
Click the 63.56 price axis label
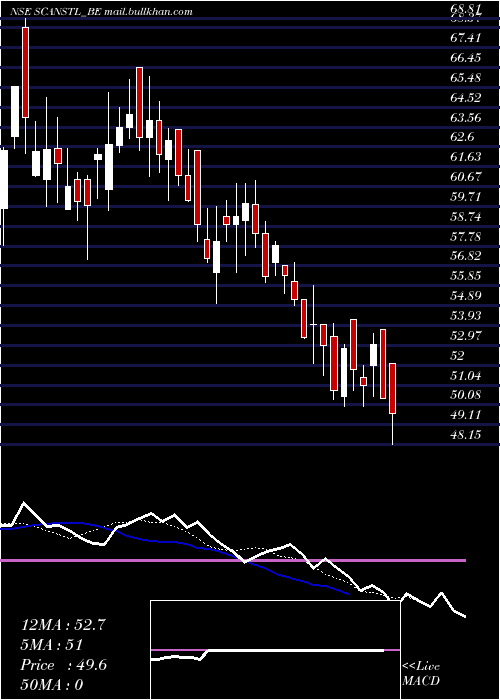pos(466,118)
